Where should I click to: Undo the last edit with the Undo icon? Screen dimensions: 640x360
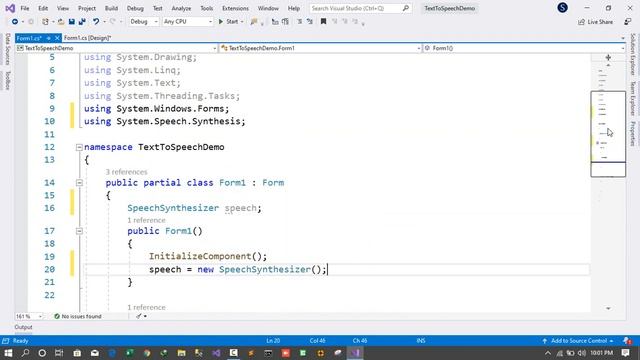pos(96,22)
